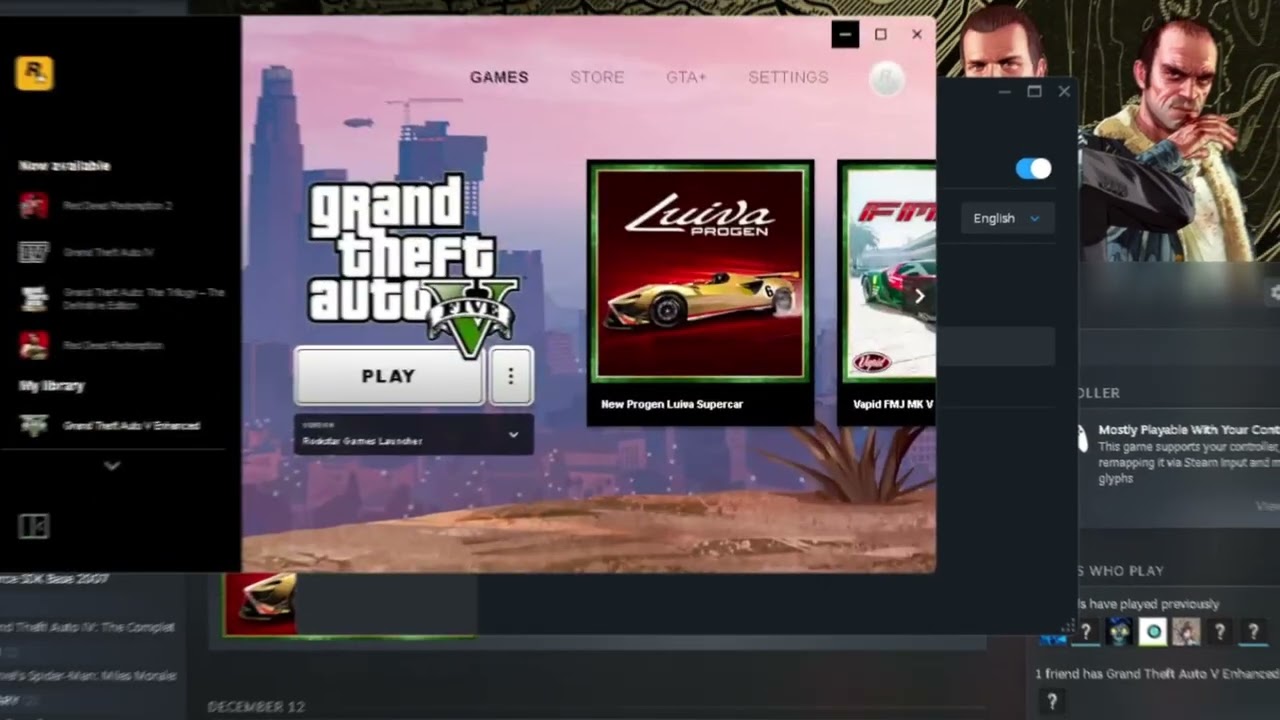The width and height of the screenshot is (1280, 720).
Task: Close the Rockstar launcher window
Action: (x=917, y=34)
